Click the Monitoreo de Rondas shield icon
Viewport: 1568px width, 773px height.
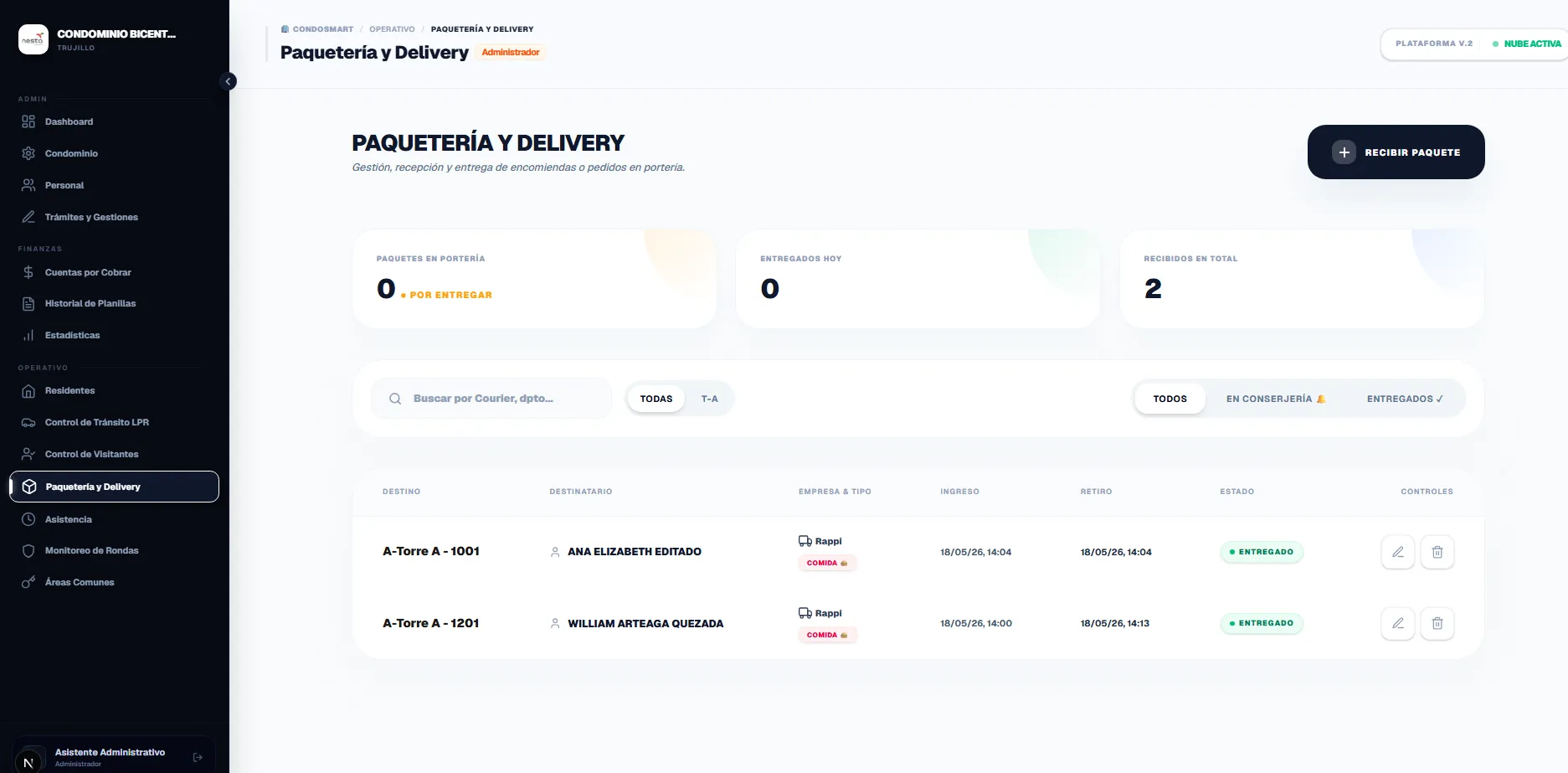(x=28, y=550)
